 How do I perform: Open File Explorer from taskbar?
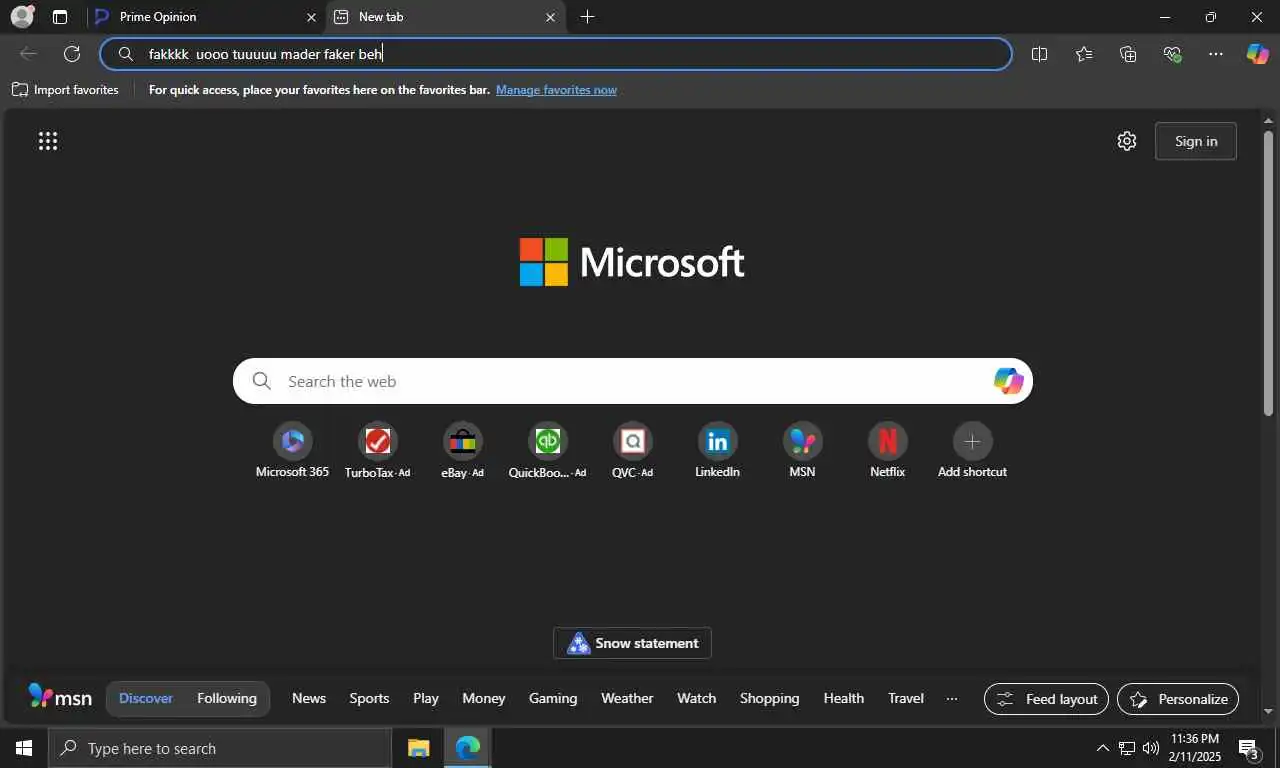coord(418,748)
